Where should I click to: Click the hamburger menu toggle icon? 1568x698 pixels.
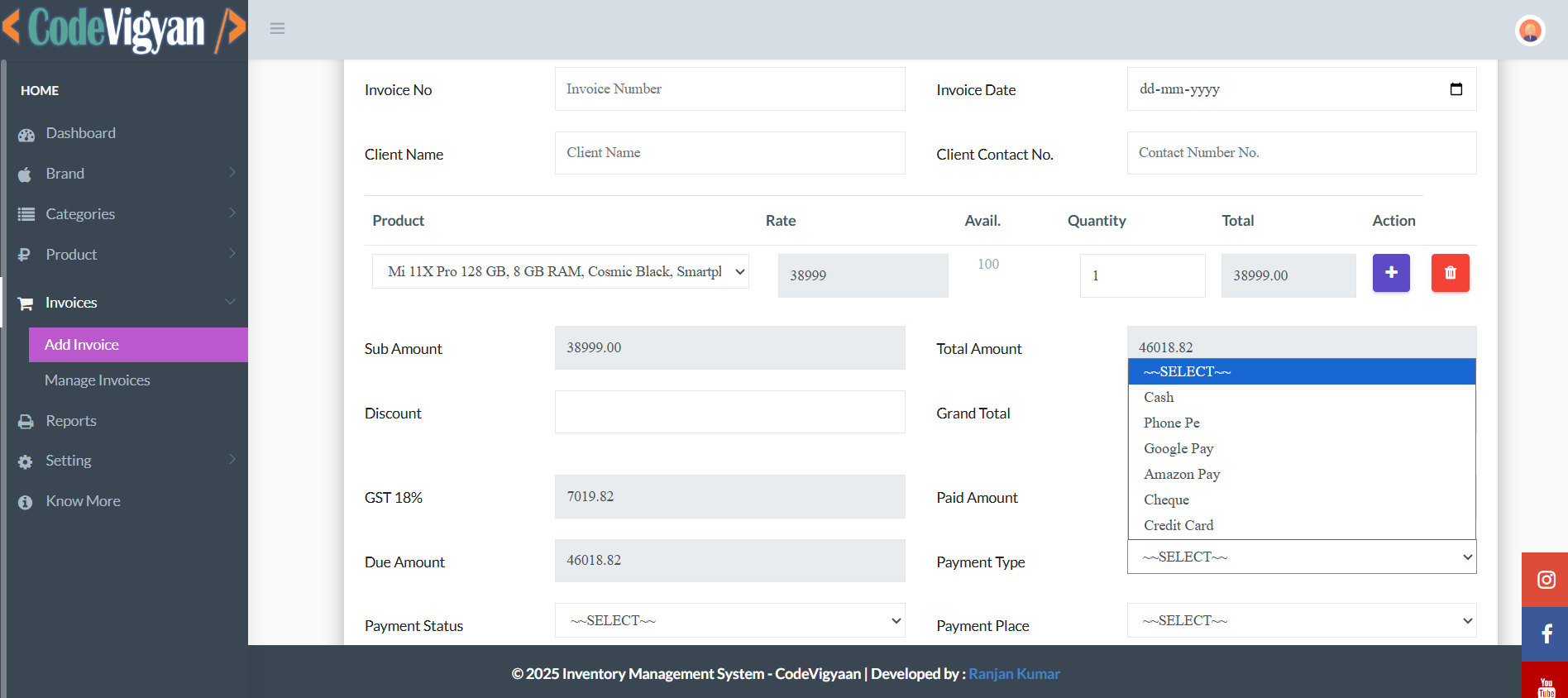[277, 29]
